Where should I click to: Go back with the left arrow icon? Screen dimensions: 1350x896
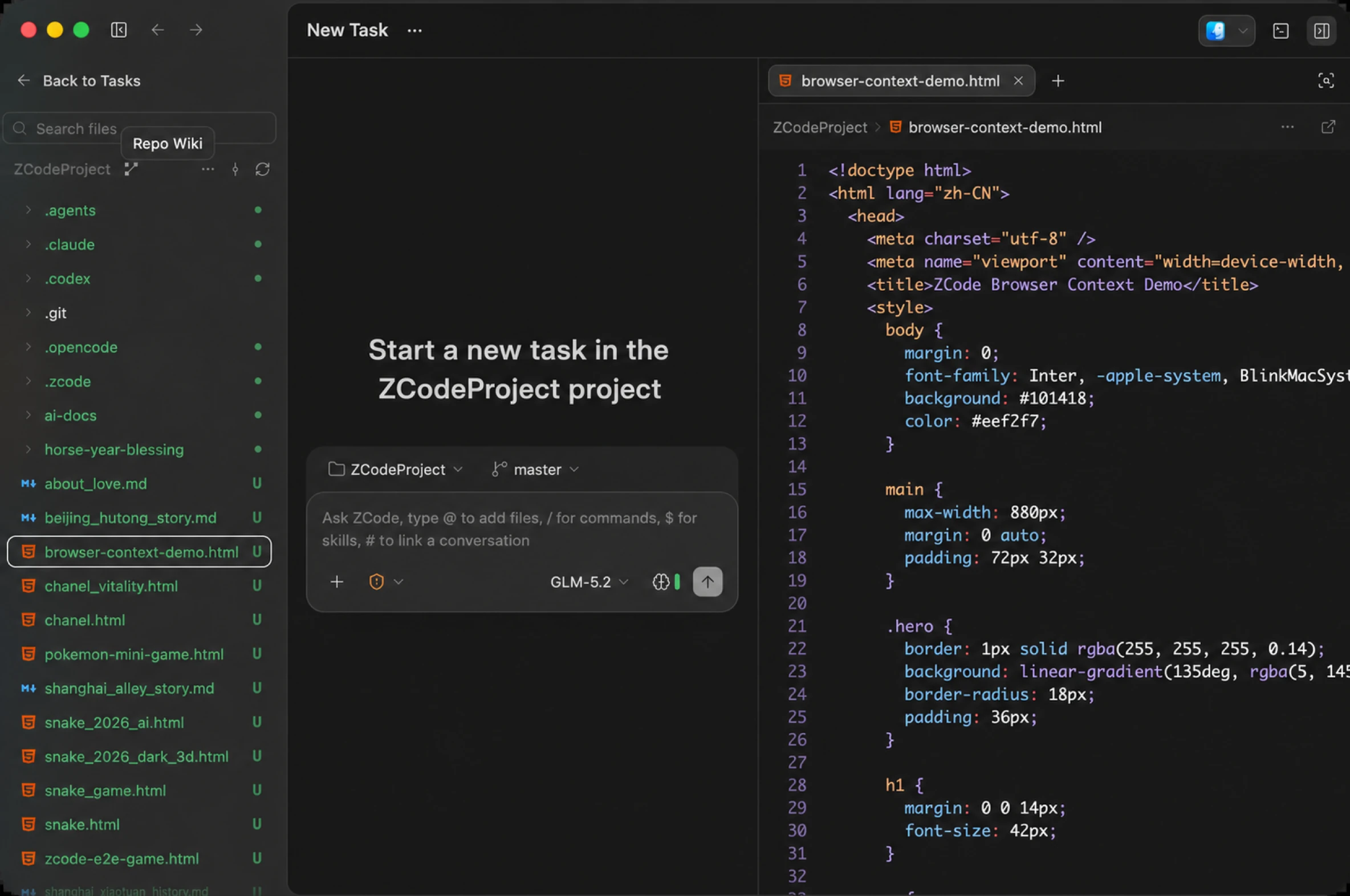(x=158, y=30)
